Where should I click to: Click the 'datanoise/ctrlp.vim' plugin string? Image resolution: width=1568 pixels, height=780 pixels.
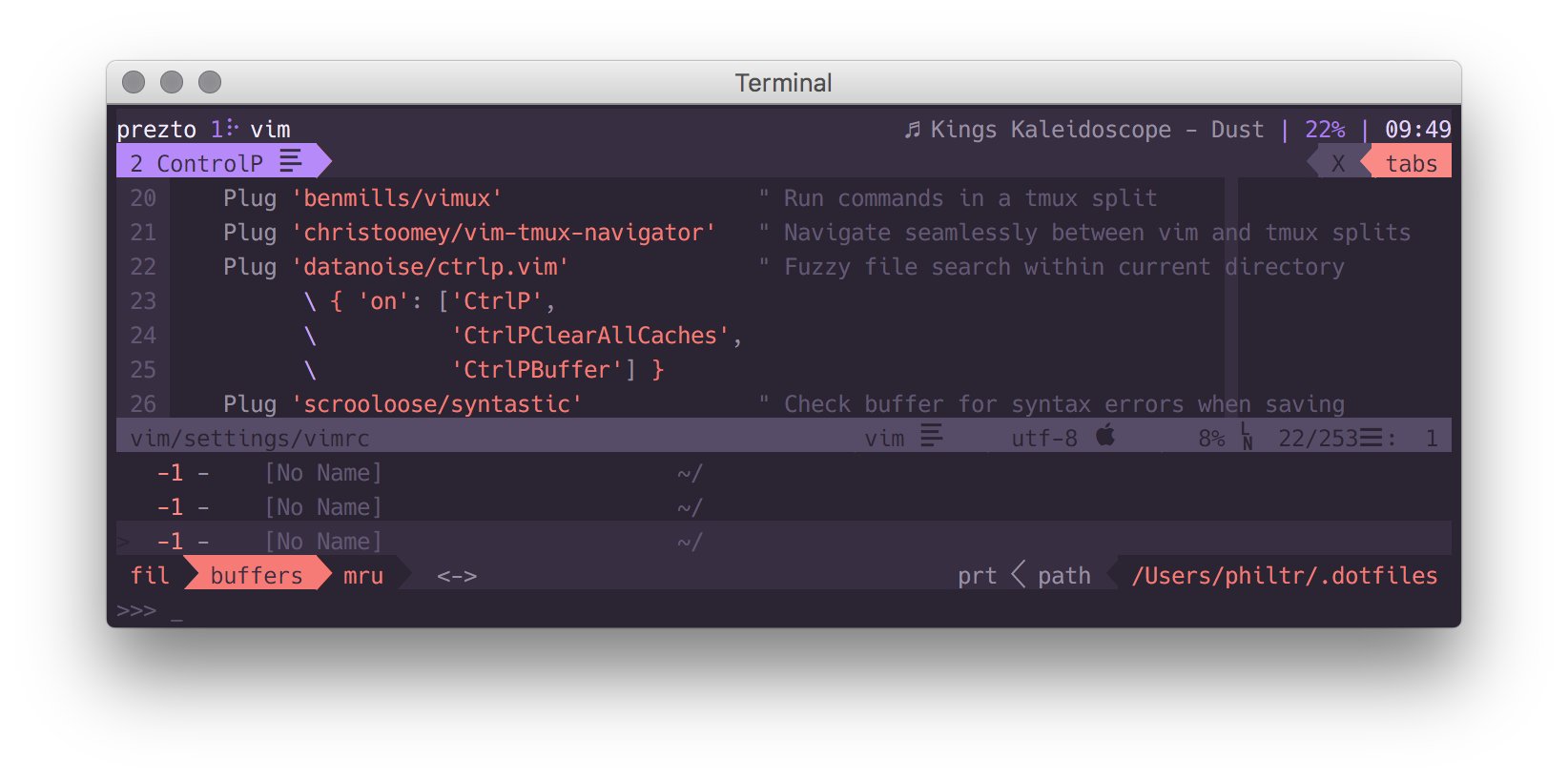click(436, 267)
